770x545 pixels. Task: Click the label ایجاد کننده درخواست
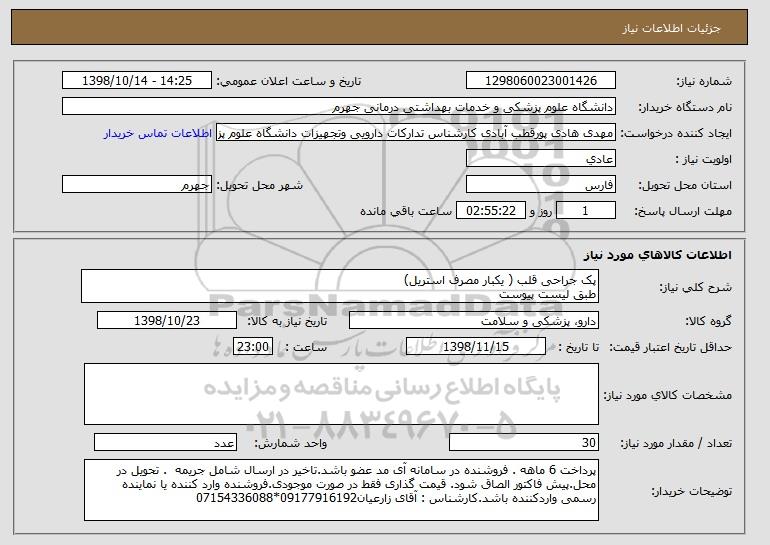tap(676, 133)
